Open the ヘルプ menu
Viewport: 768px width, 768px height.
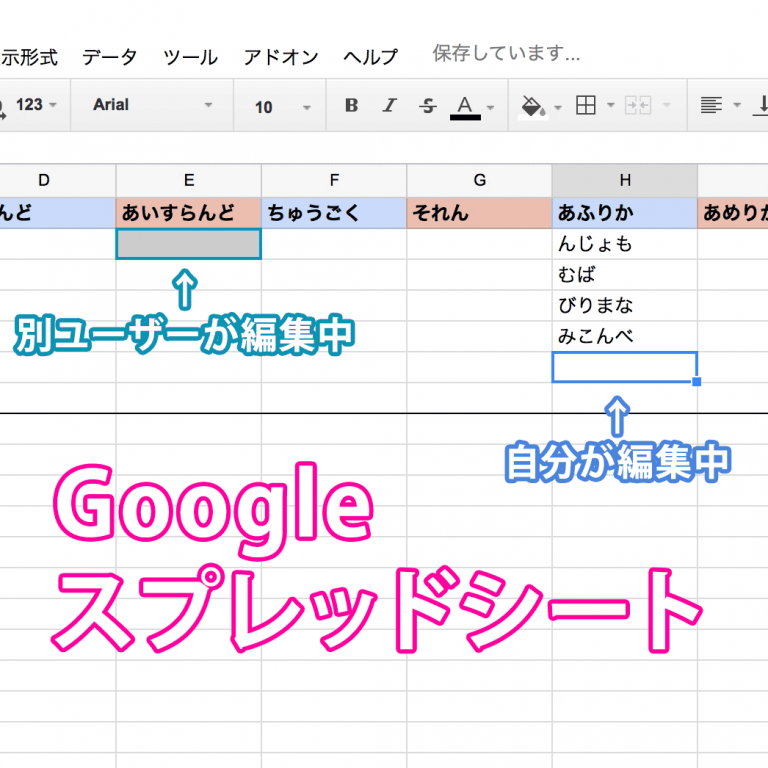point(370,57)
